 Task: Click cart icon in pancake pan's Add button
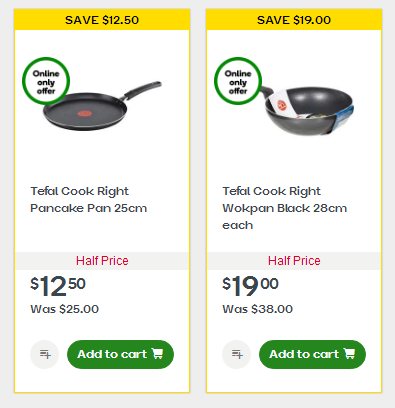pos(157,353)
